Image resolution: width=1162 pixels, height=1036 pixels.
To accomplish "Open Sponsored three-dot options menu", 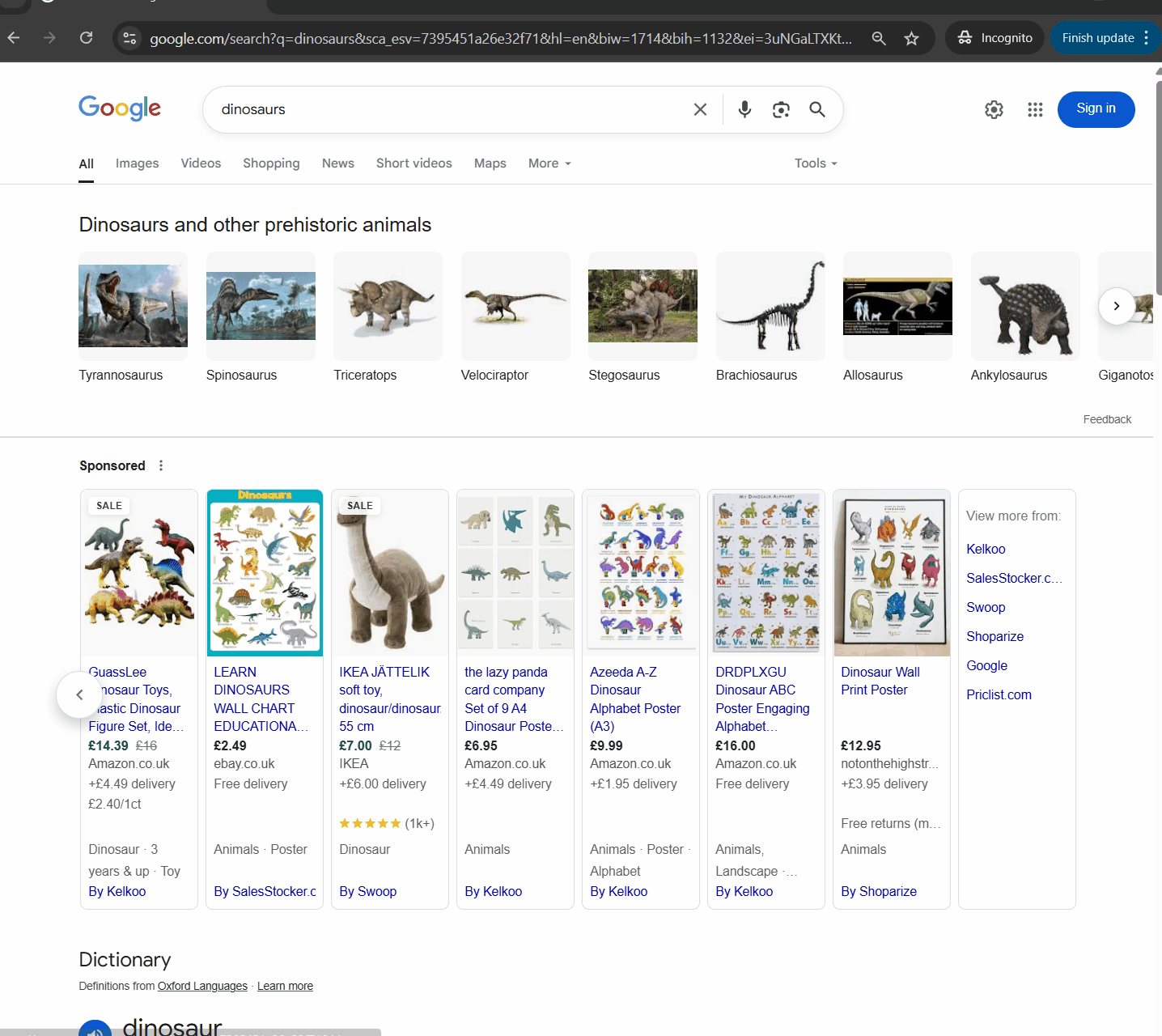I will (x=161, y=465).
